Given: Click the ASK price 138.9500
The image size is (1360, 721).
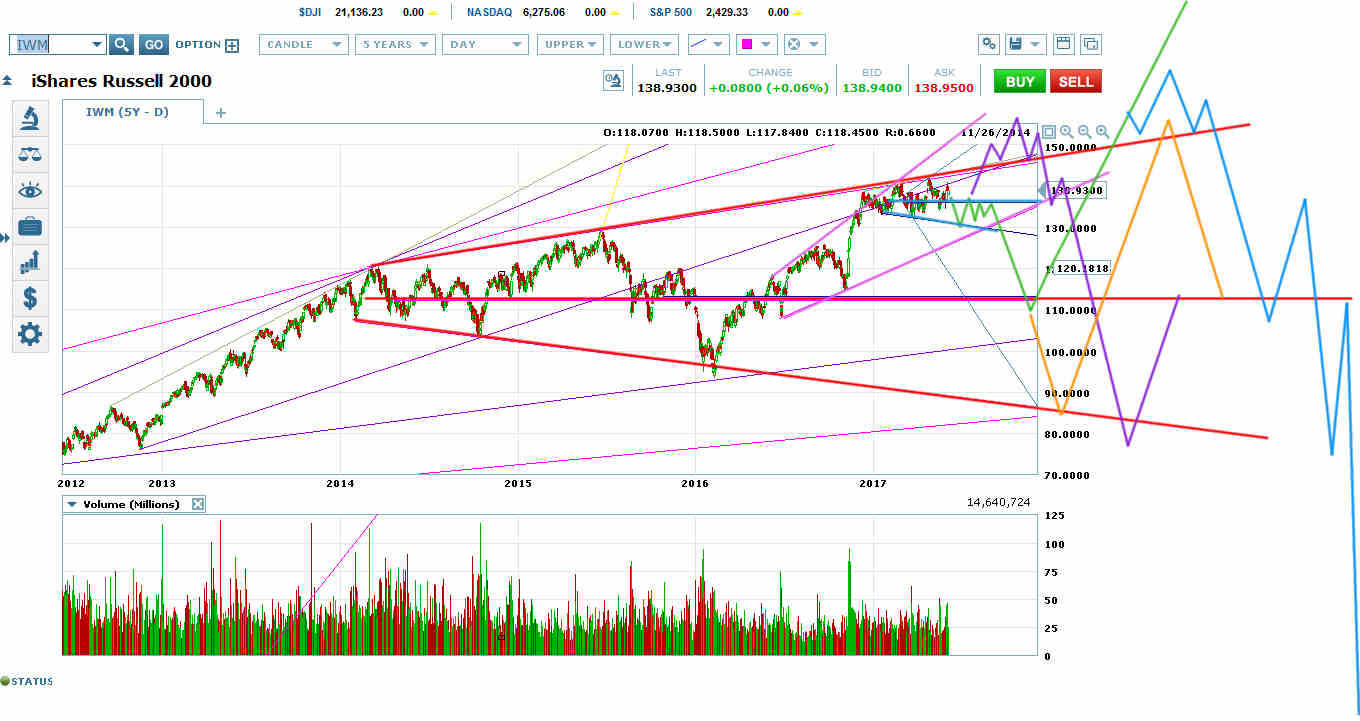Looking at the screenshot, I should pos(944,88).
